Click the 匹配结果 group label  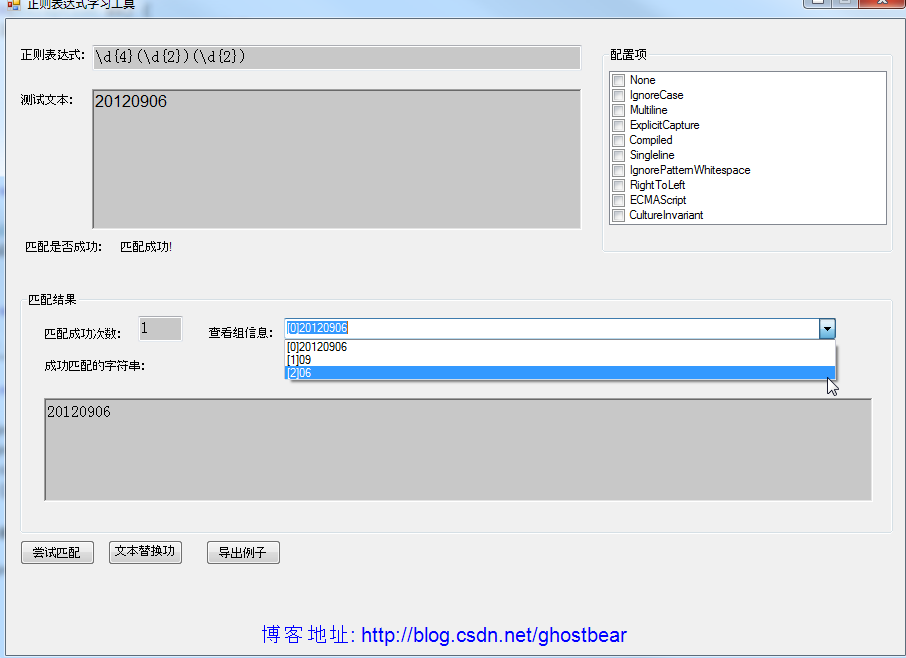52,300
